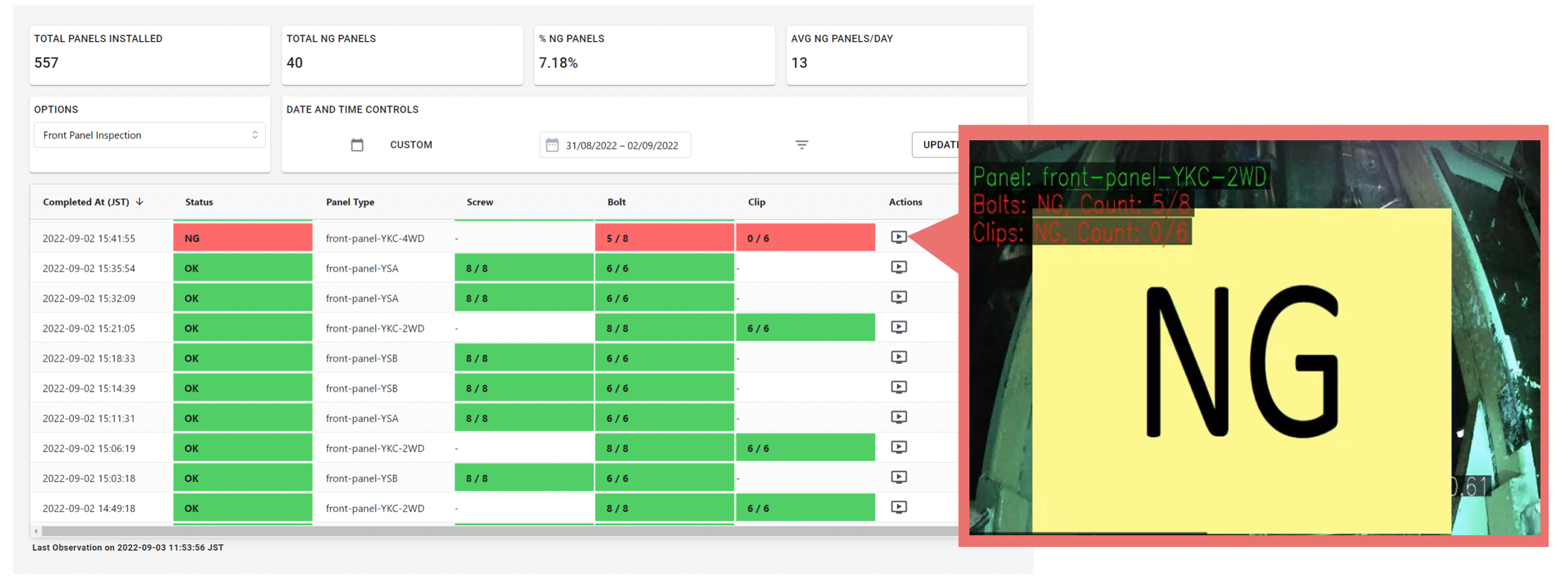Select the CUSTOM date mode
The image size is (1568, 581).
411,145
